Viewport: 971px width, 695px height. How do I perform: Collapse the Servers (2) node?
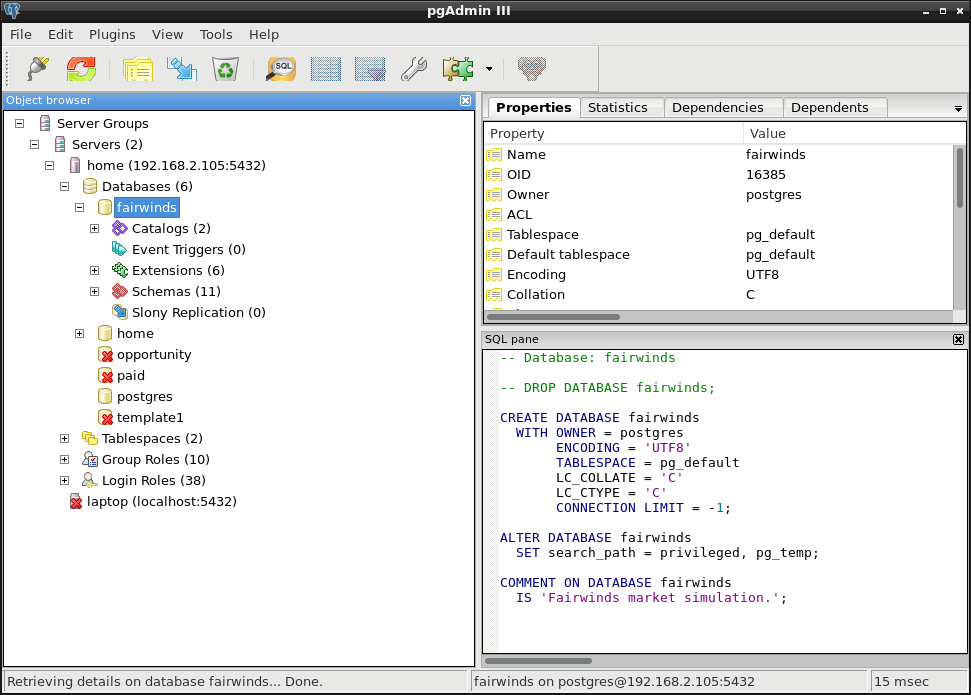click(x=35, y=145)
